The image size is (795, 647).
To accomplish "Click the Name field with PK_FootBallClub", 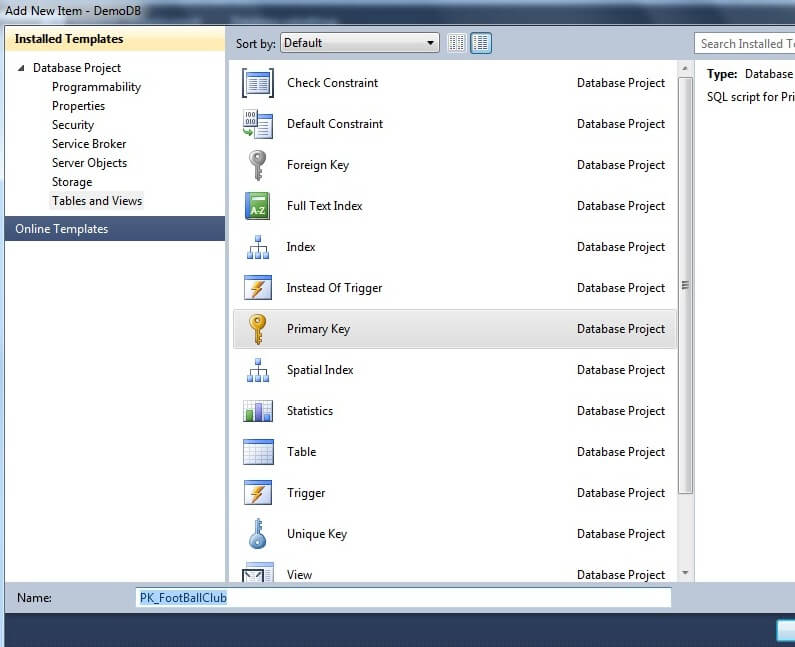I will pyautogui.click(x=404, y=598).
